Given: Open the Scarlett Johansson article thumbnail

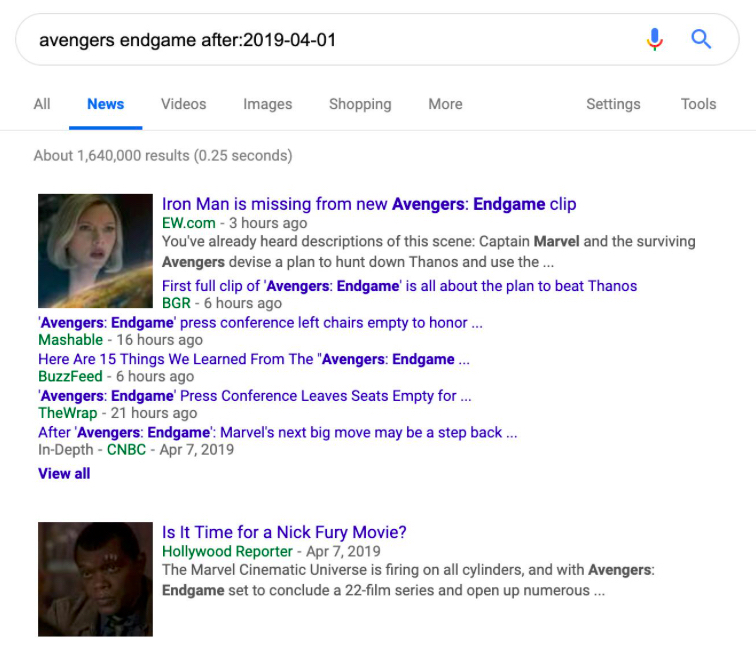Looking at the screenshot, I should click(x=95, y=251).
